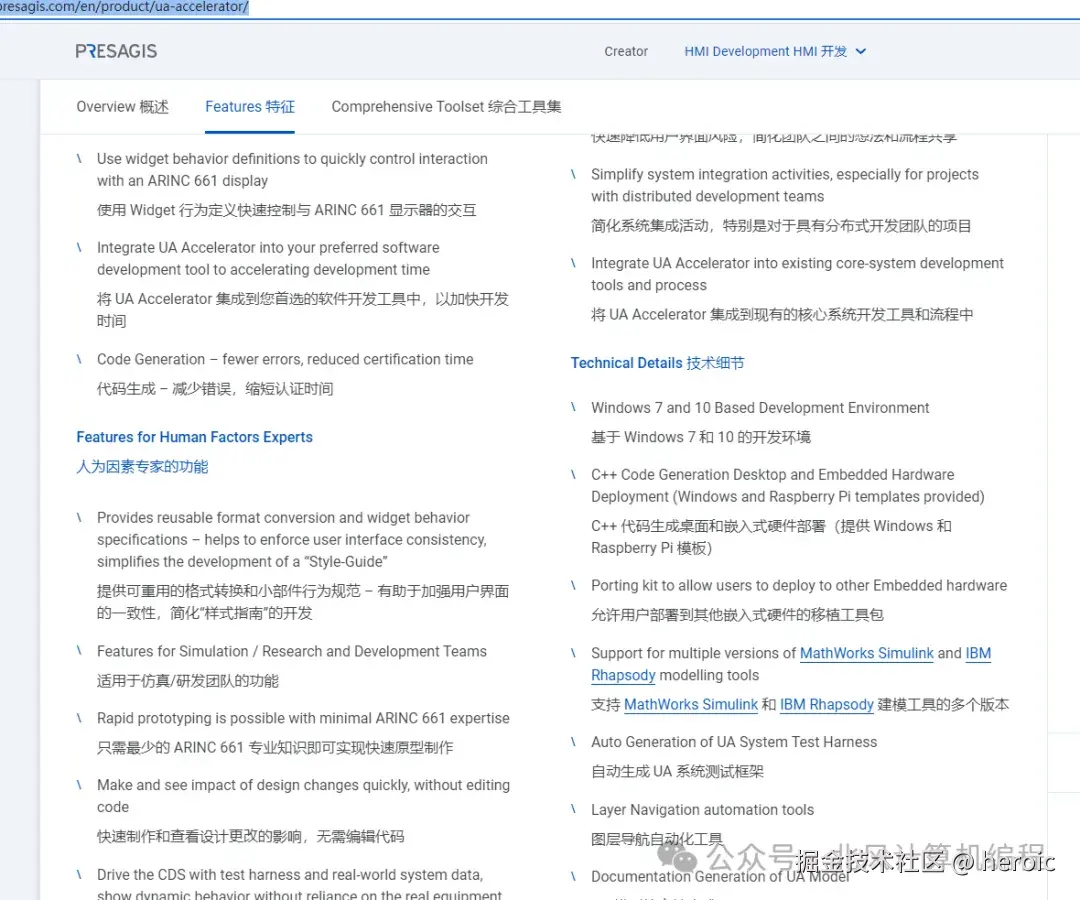Click 'C++ Code Generation Desktop and Embedded' text

point(787,485)
